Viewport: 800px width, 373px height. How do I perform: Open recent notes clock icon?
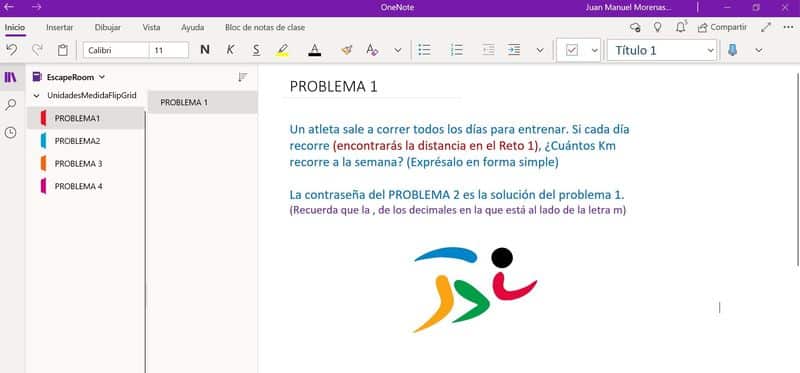tap(11, 133)
